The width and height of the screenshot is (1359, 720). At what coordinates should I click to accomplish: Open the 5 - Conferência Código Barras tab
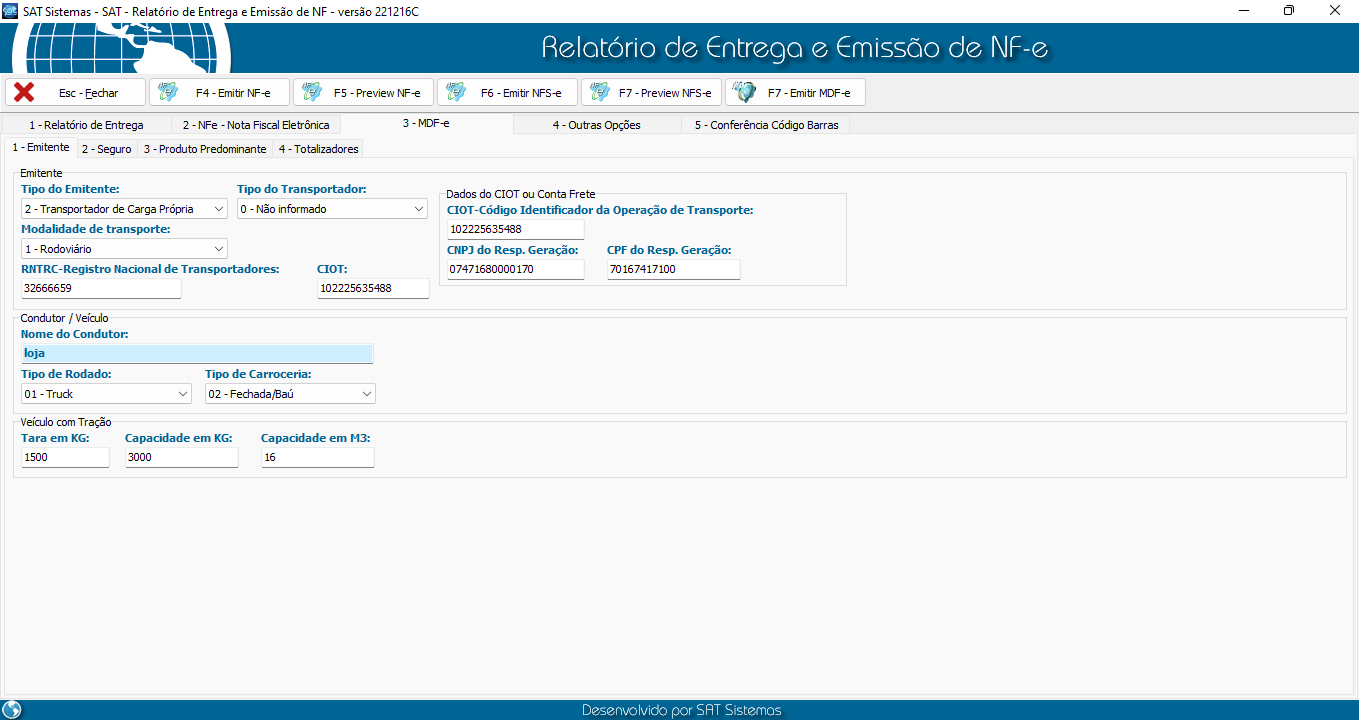(766, 125)
